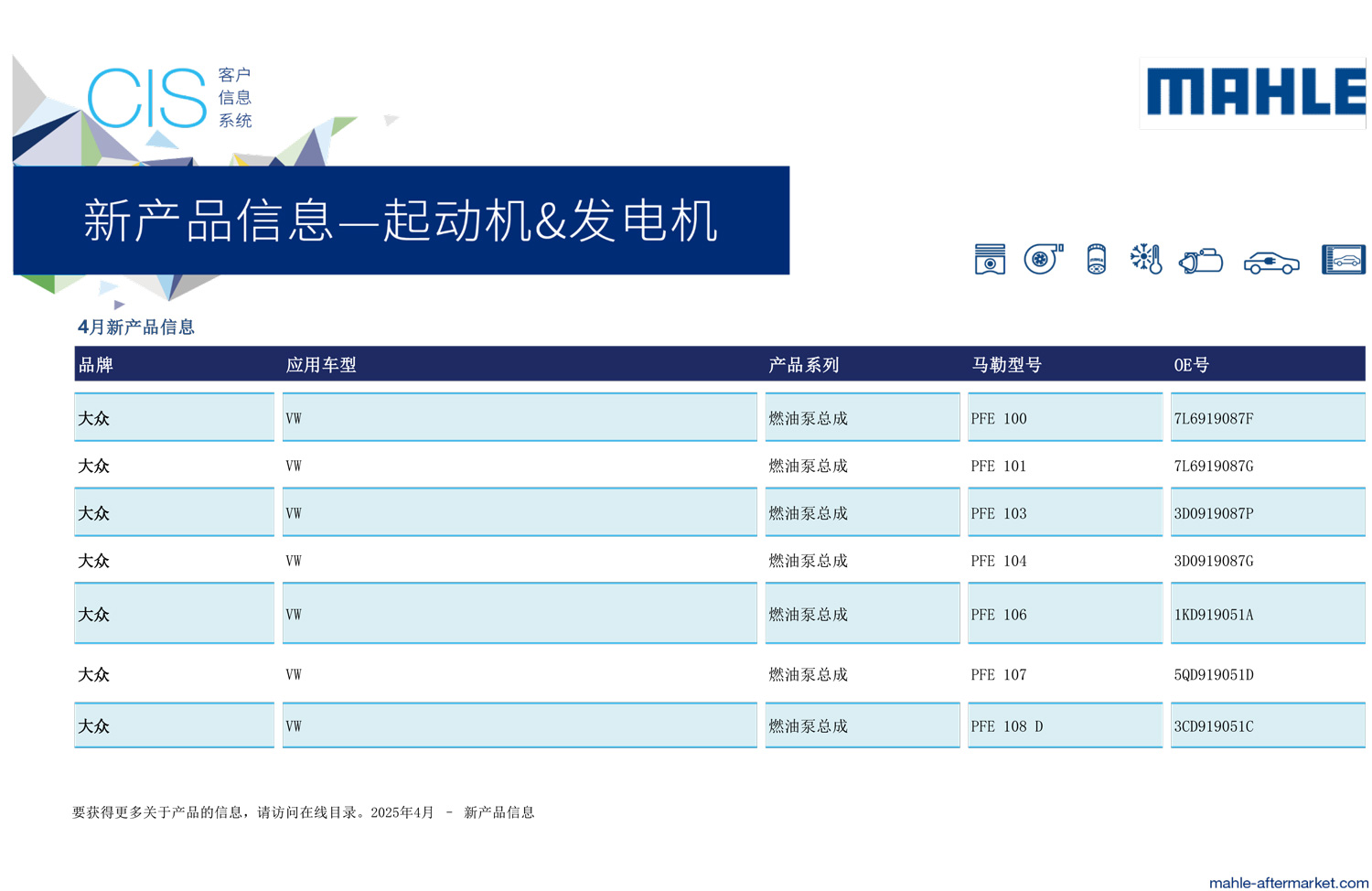Click OE number 1KD919051A
Image resolution: width=1372 pixels, height=891 pixels.
(1213, 615)
